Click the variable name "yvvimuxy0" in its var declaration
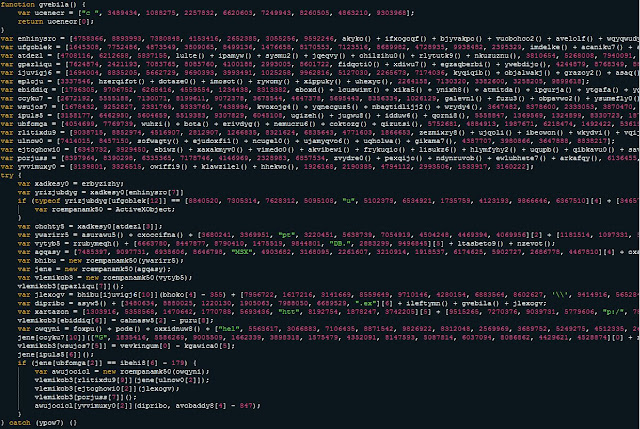The width and height of the screenshot is (640, 429). point(37,167)
